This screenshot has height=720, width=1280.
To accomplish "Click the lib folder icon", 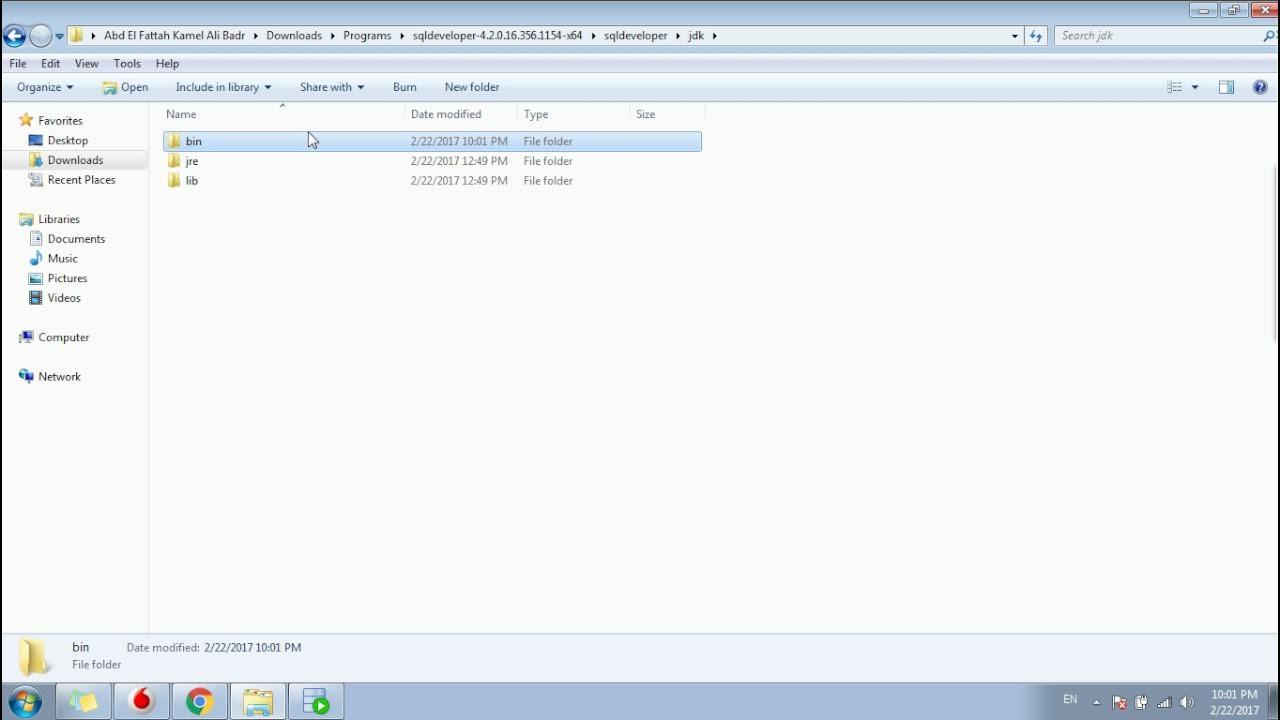I will [175, 181].
